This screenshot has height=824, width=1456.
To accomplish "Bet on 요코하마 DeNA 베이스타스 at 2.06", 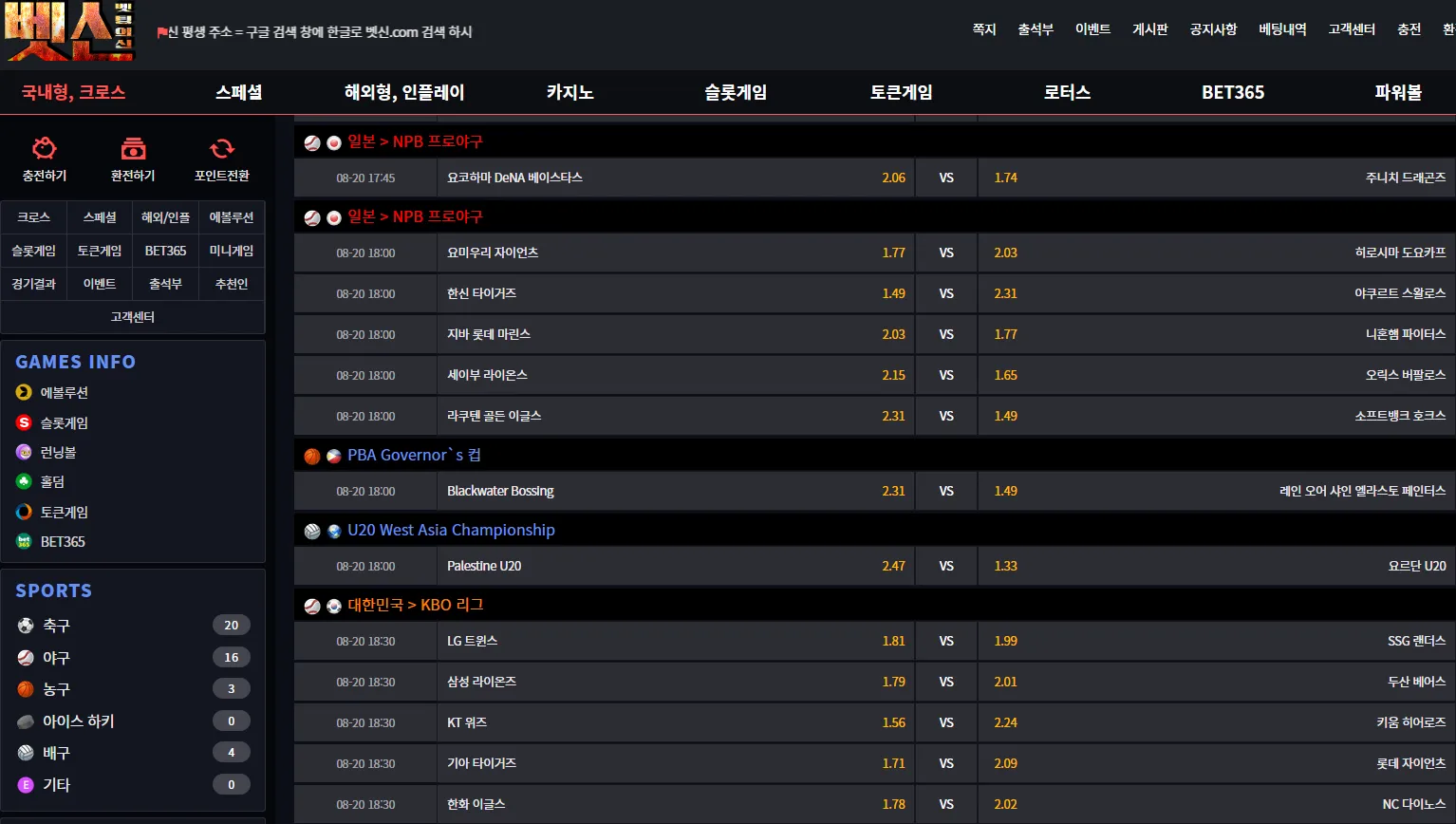I will pyautogui.click(x=677, y=178).
